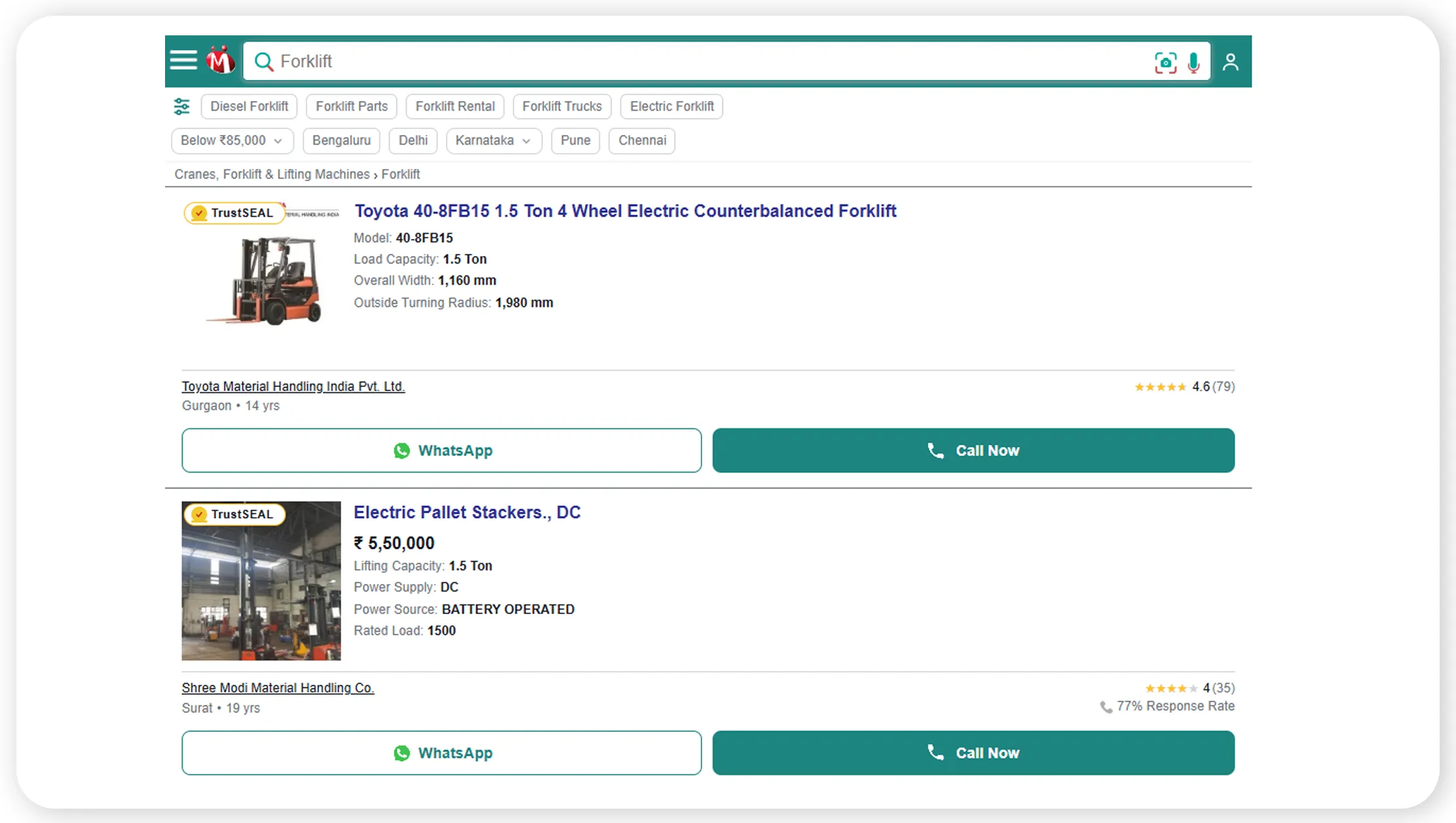Click Power Source: BATTERY OPERATED specification
The image size is (1456, 823).
click(x=464, y=610)
